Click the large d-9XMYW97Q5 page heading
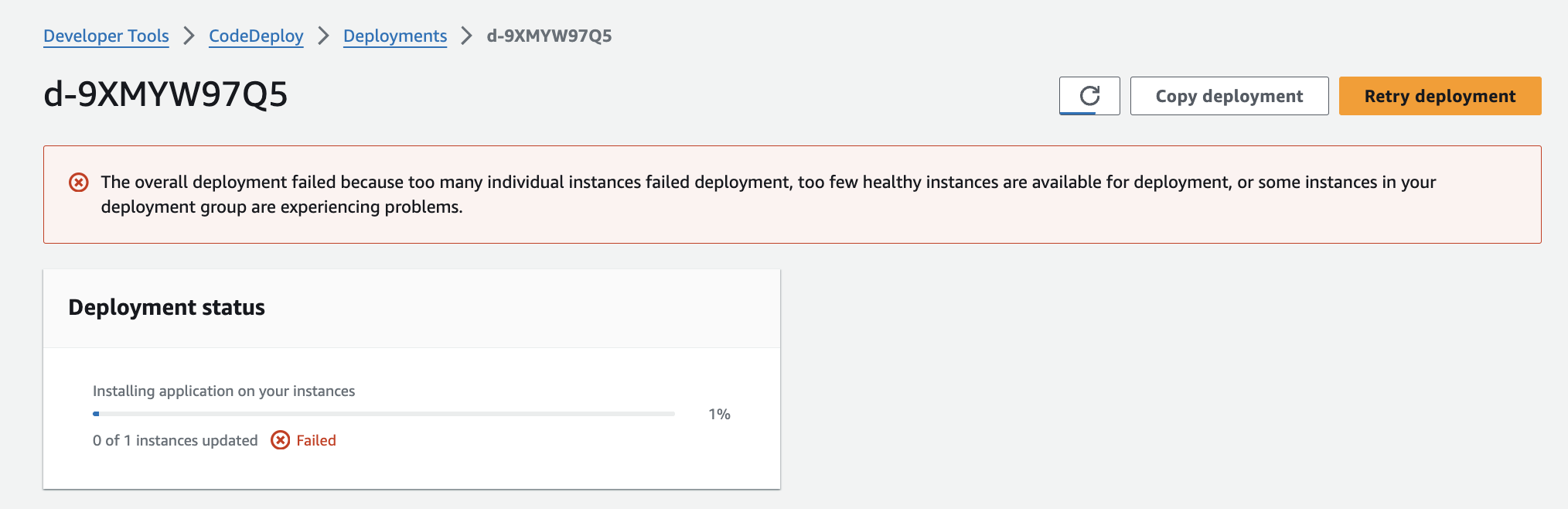Viewport: 1568px width, 509px height. [165, 94]
